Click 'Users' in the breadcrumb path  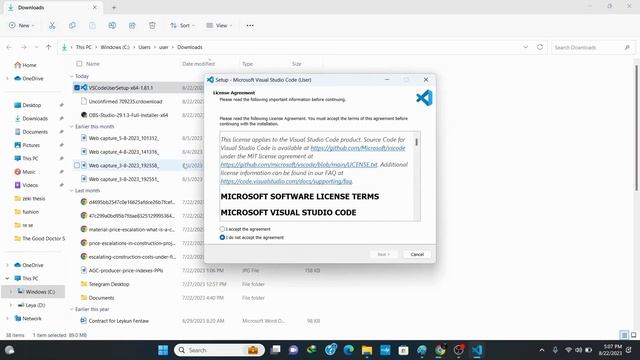144,47
